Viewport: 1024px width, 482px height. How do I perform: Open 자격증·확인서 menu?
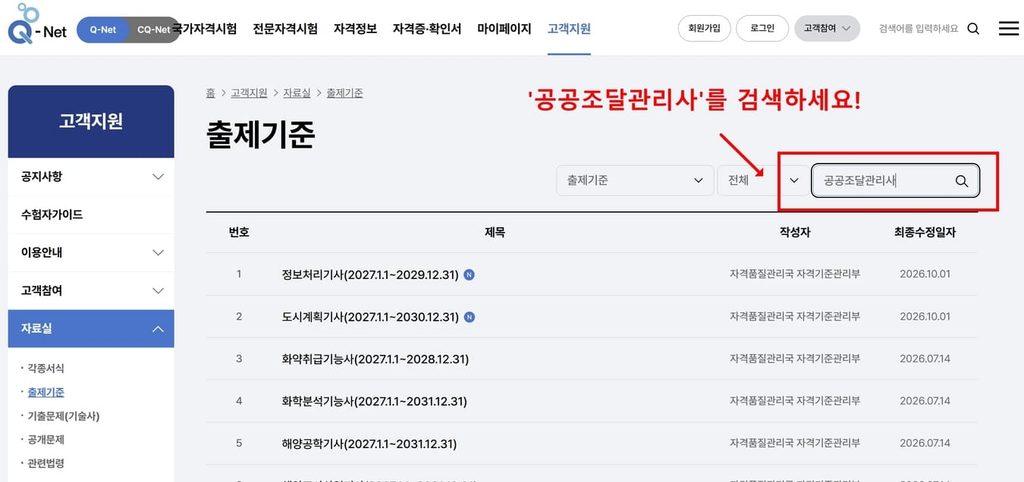point(427,29)
